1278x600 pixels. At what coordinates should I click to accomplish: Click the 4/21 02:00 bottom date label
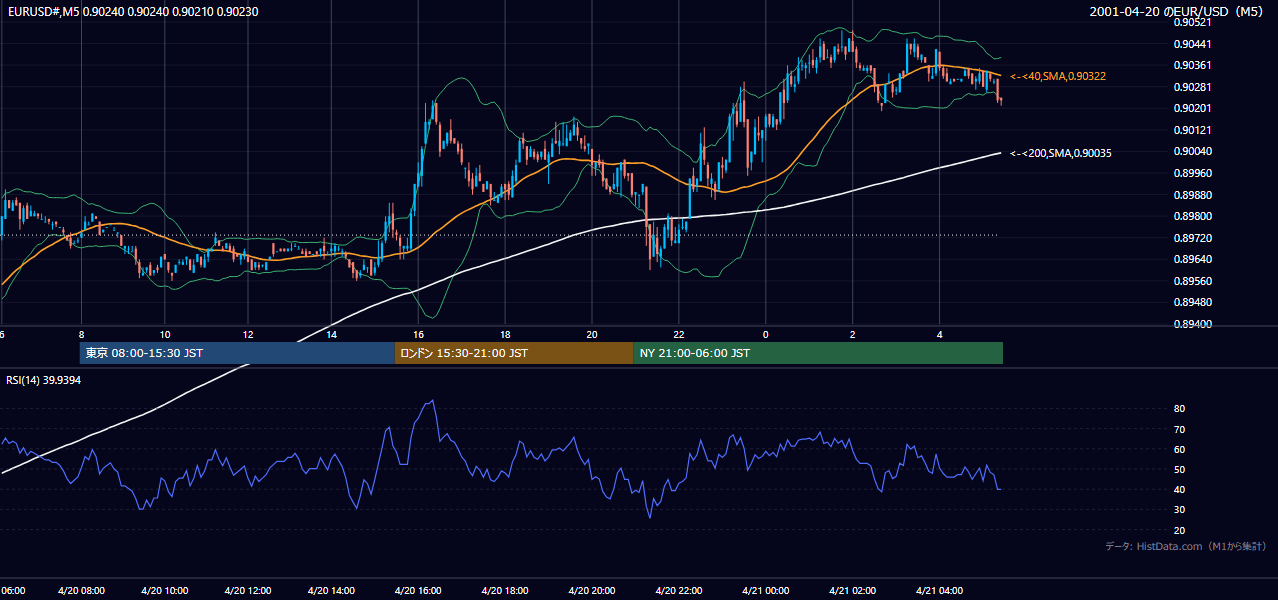click(851, 591)
